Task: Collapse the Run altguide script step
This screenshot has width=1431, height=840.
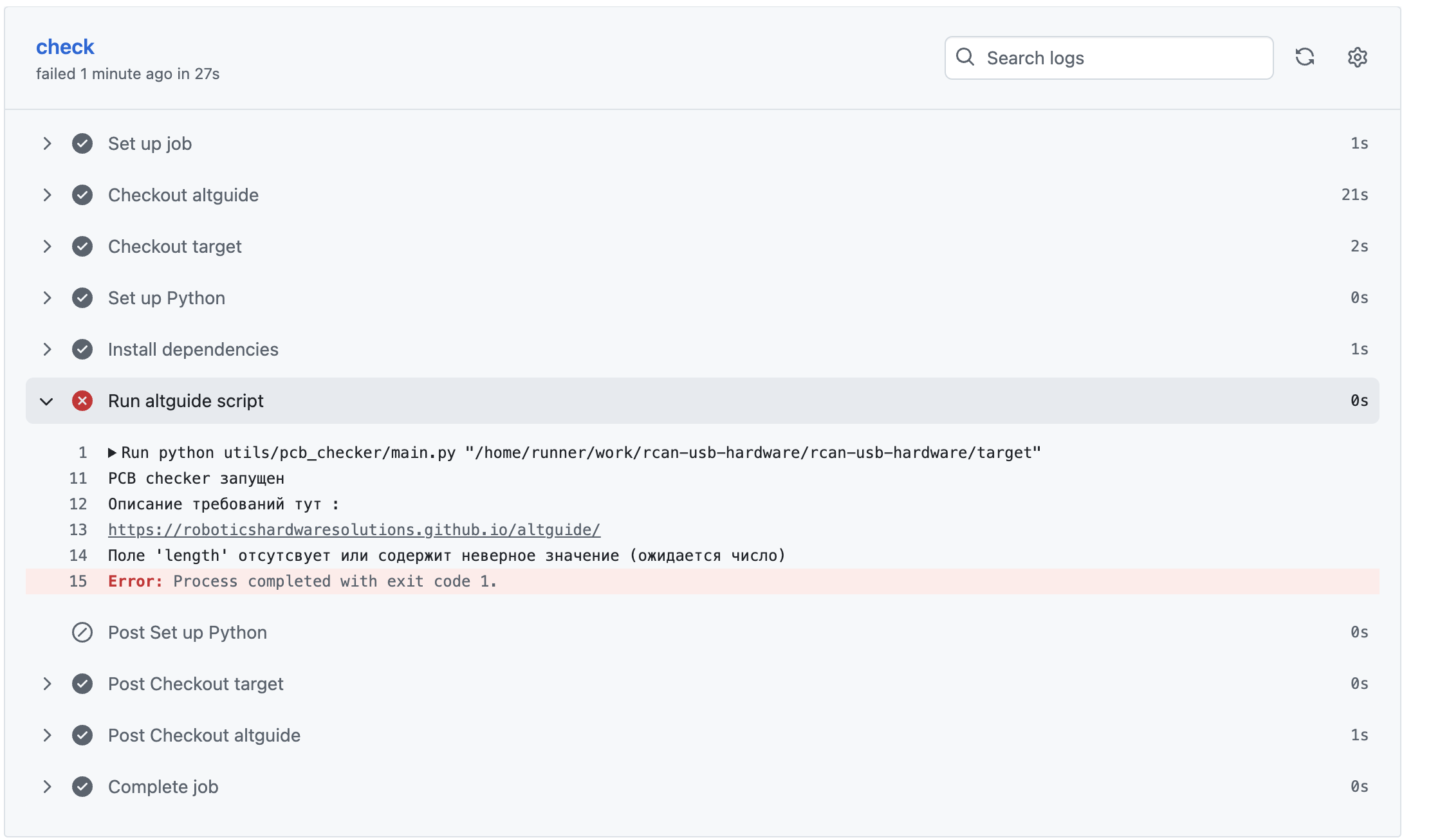Action: (x=46, y=401)
